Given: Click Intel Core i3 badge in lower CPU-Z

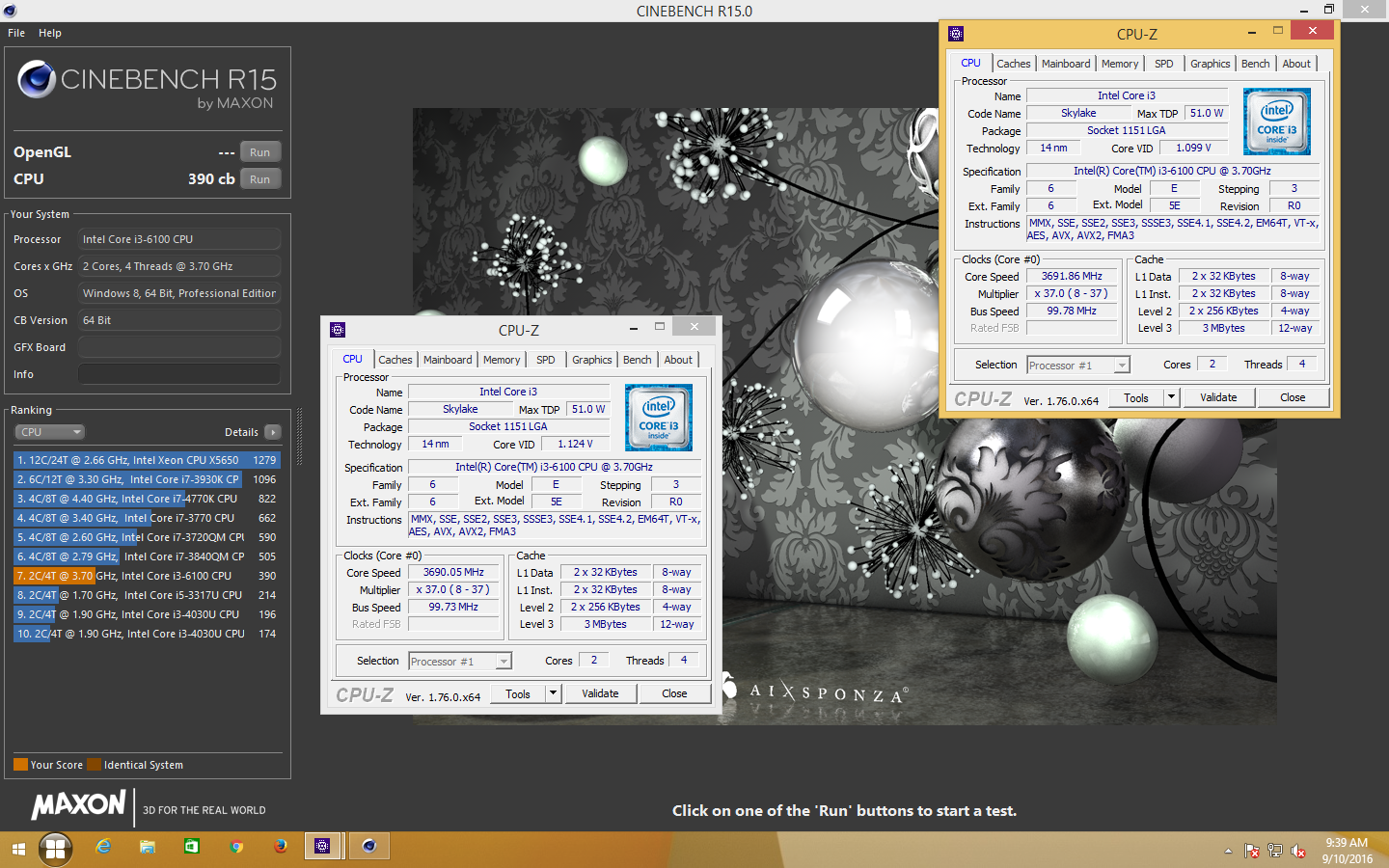Looking at the screenshot, I should pyautogui.click(x=659, y=418).
